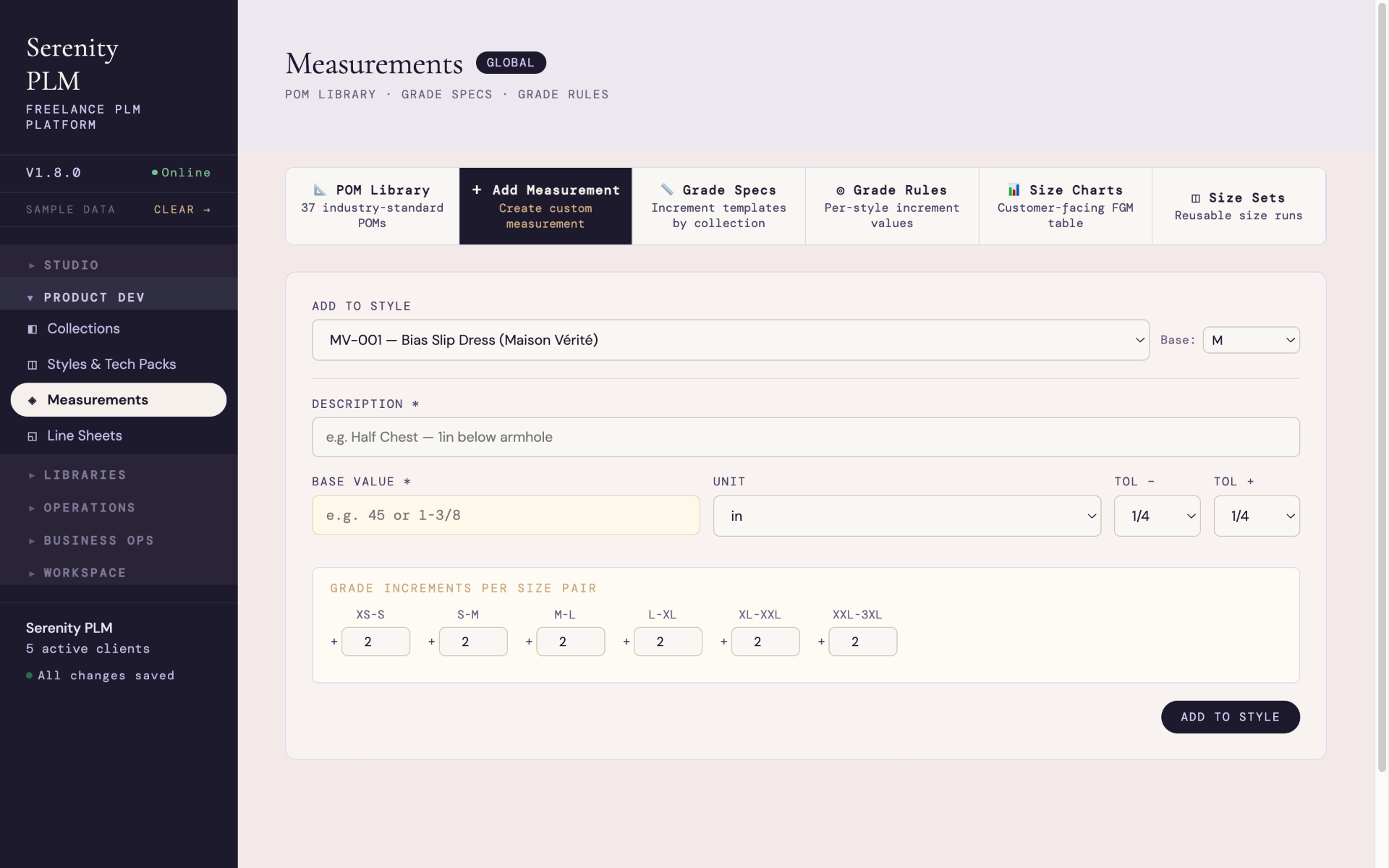
Task: Click the plus icon on Add Measurement tab
Action: (x=477, y=190)
